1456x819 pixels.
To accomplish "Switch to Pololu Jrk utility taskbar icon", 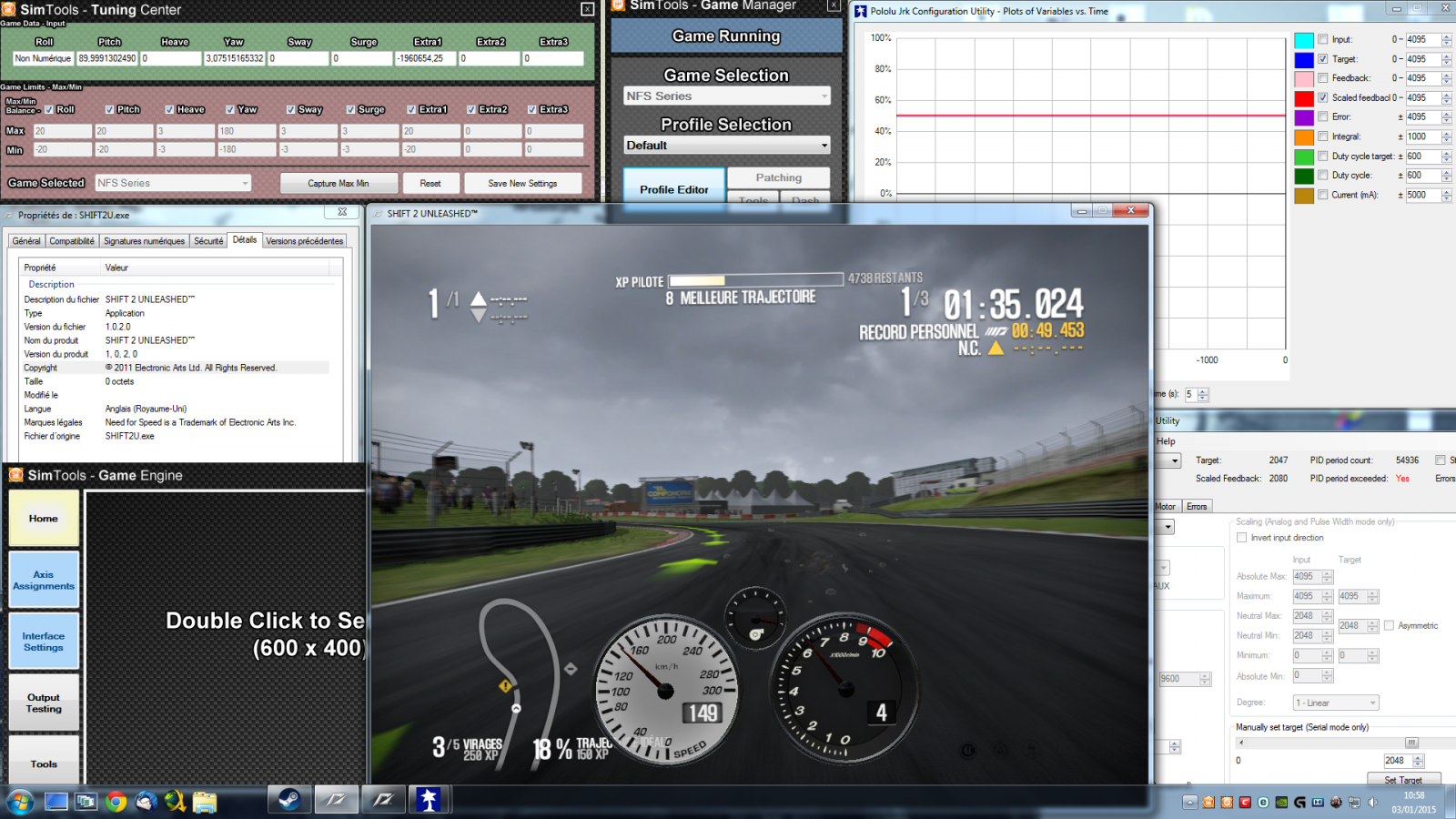I will pos(430,801).
